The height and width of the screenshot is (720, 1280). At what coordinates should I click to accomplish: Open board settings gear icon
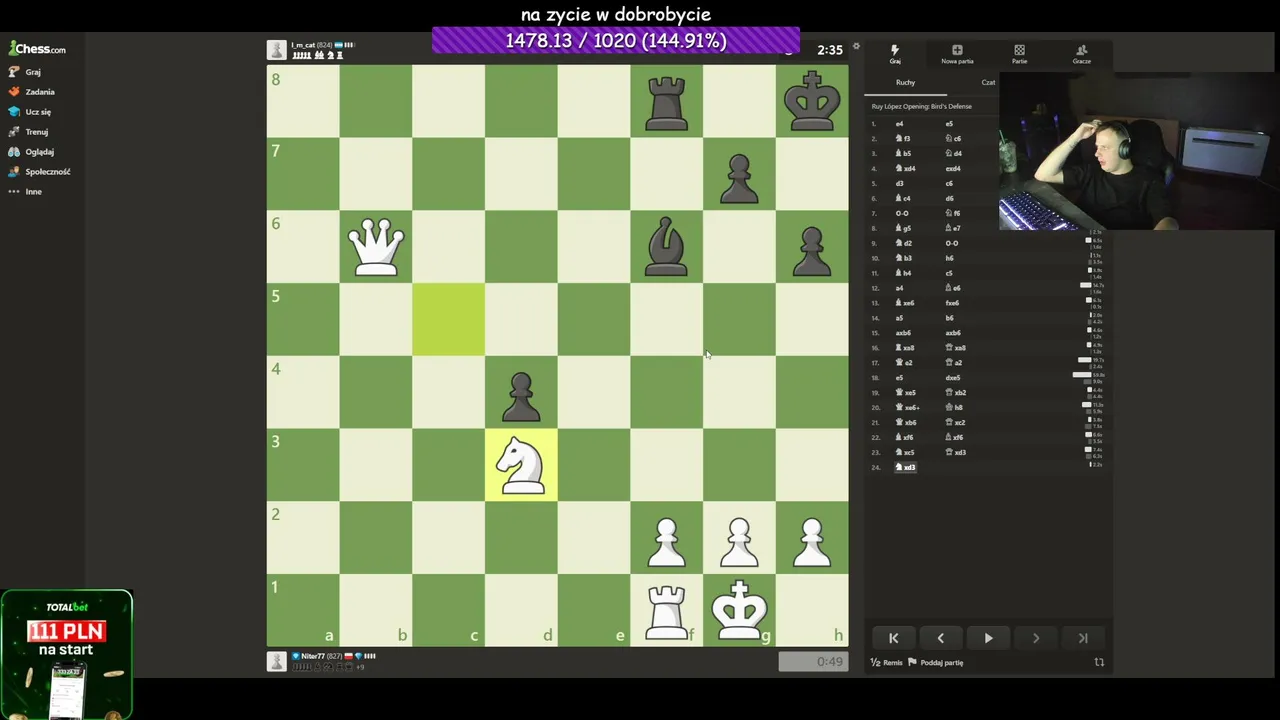[856, 46]
